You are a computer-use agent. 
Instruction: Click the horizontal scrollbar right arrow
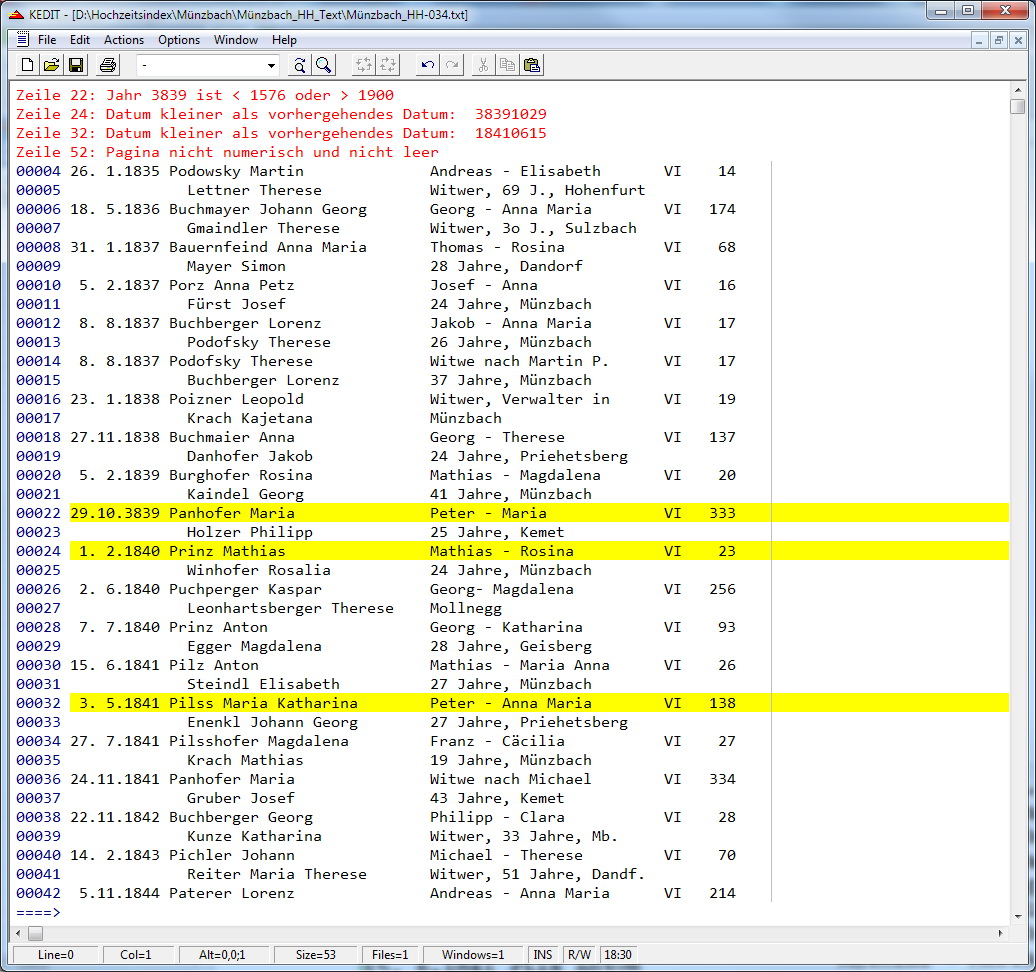1000,933
